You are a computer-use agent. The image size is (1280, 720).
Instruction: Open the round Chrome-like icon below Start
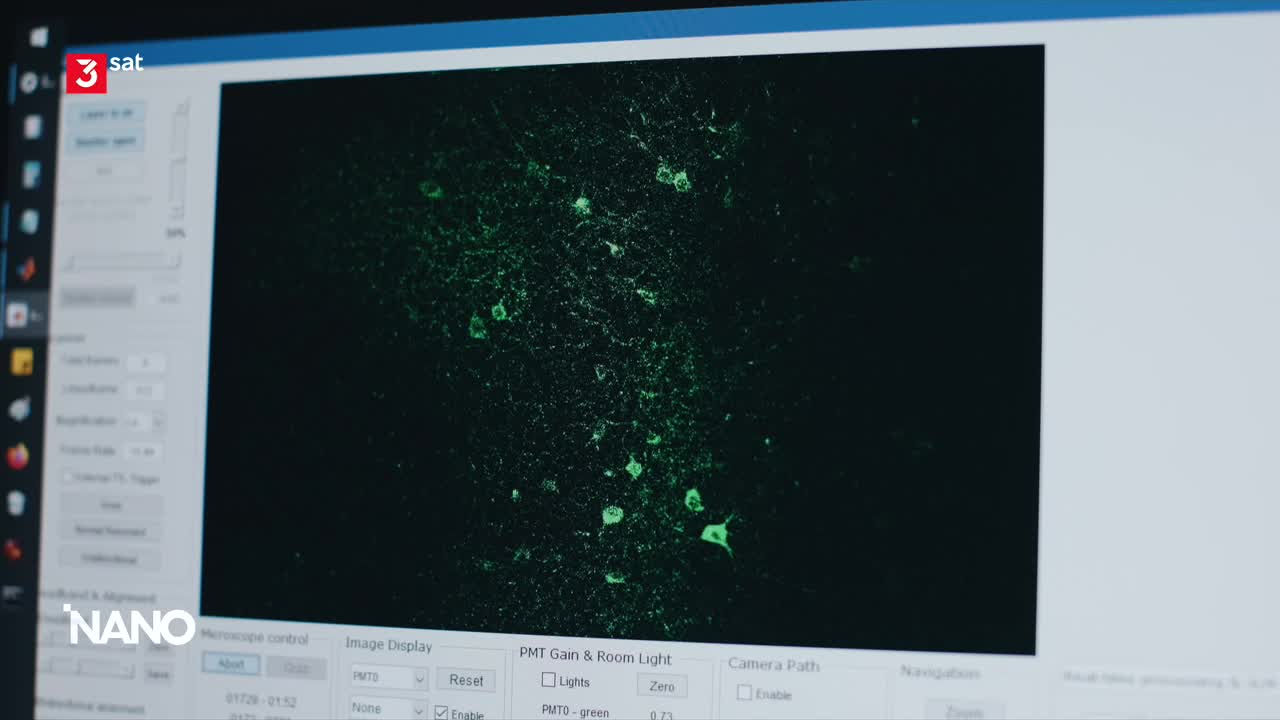point(29,83)
